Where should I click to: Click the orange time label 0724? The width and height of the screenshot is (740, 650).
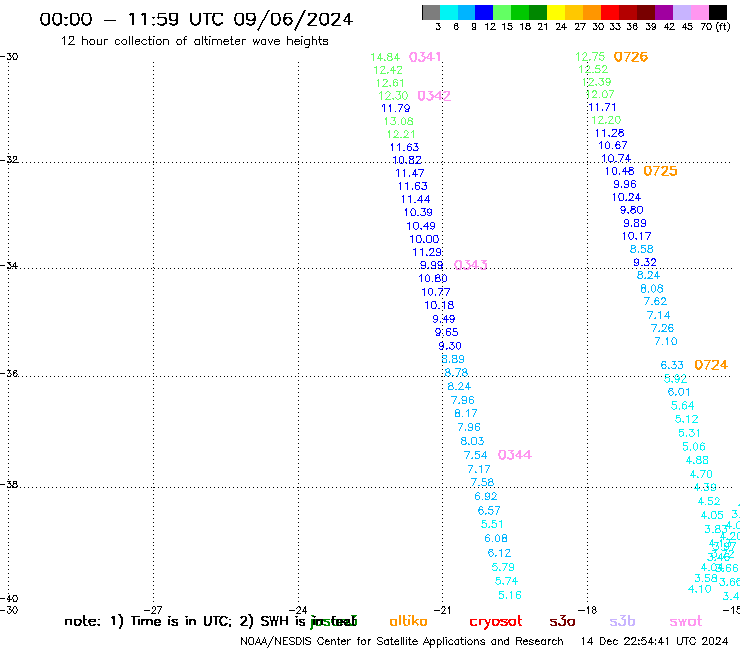711,365
